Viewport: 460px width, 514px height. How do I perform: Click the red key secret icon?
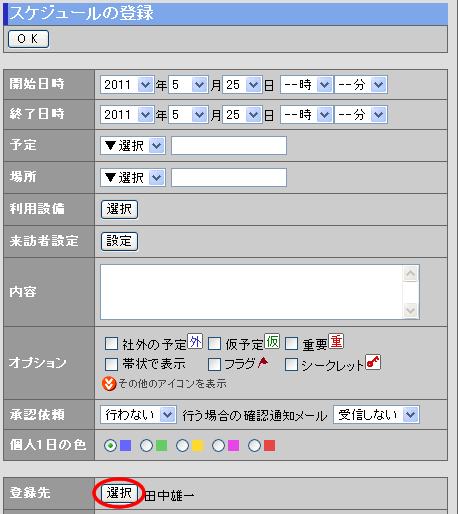[x=373, y=362]
